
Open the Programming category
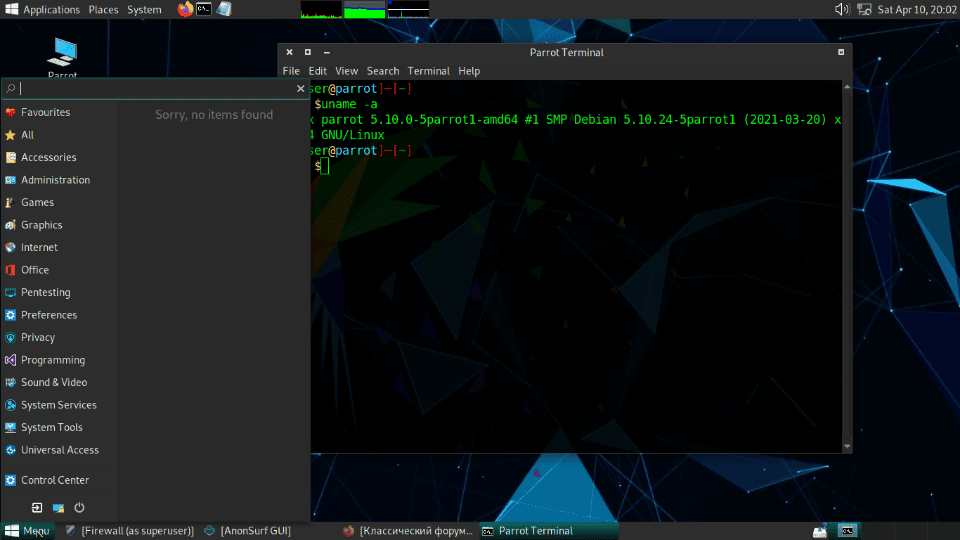click(59, 360)
